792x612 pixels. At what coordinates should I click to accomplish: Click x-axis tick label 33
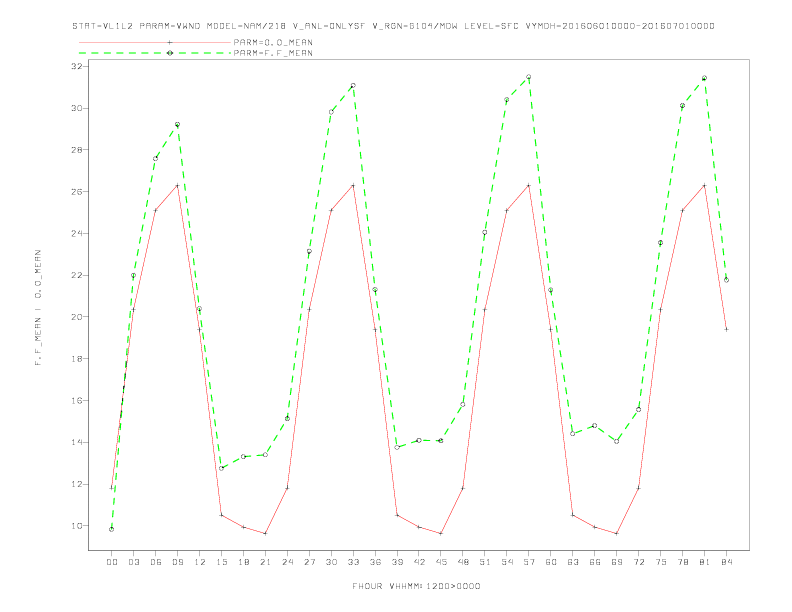353,562
